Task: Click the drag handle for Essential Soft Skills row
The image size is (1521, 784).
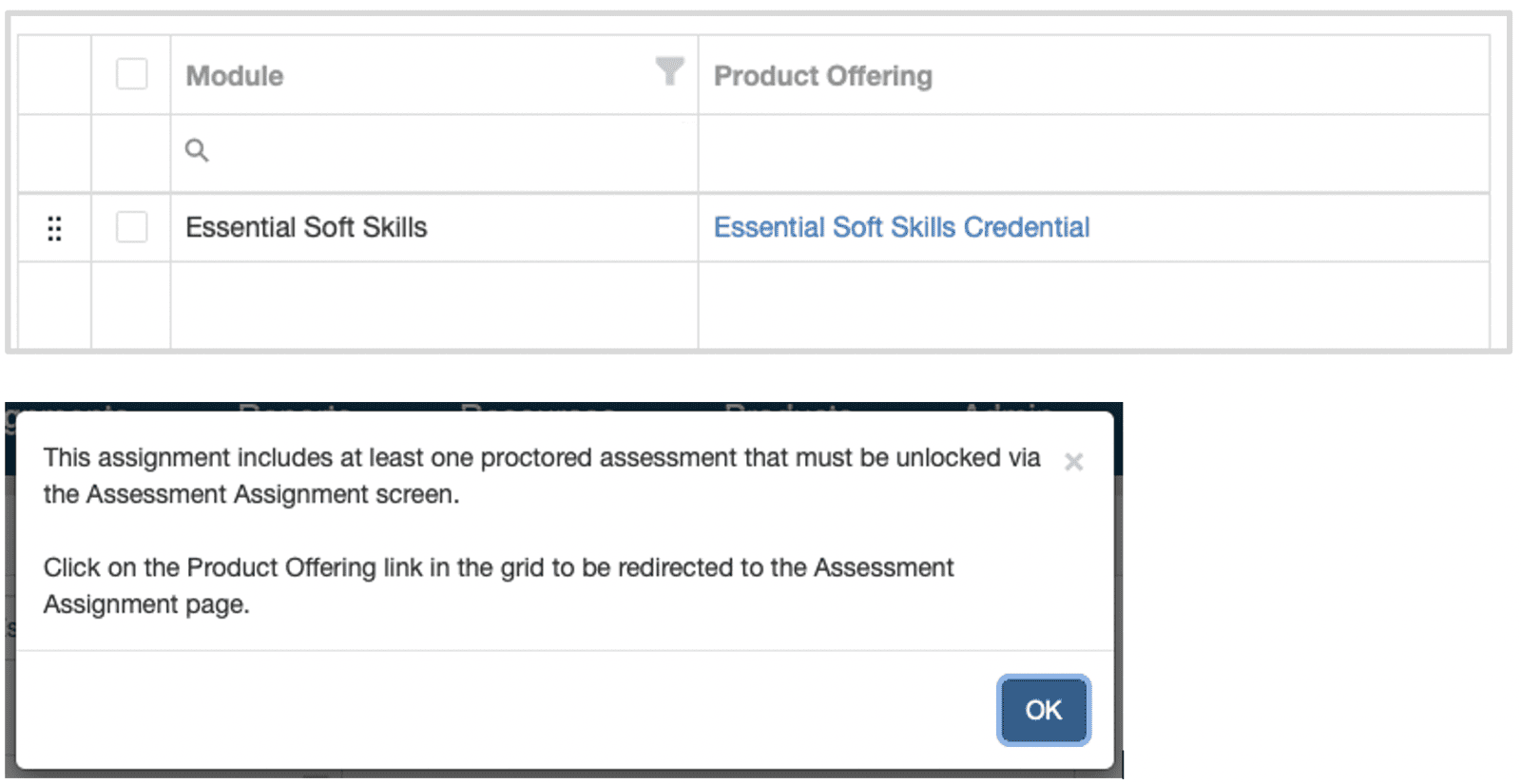Action: 54,228
